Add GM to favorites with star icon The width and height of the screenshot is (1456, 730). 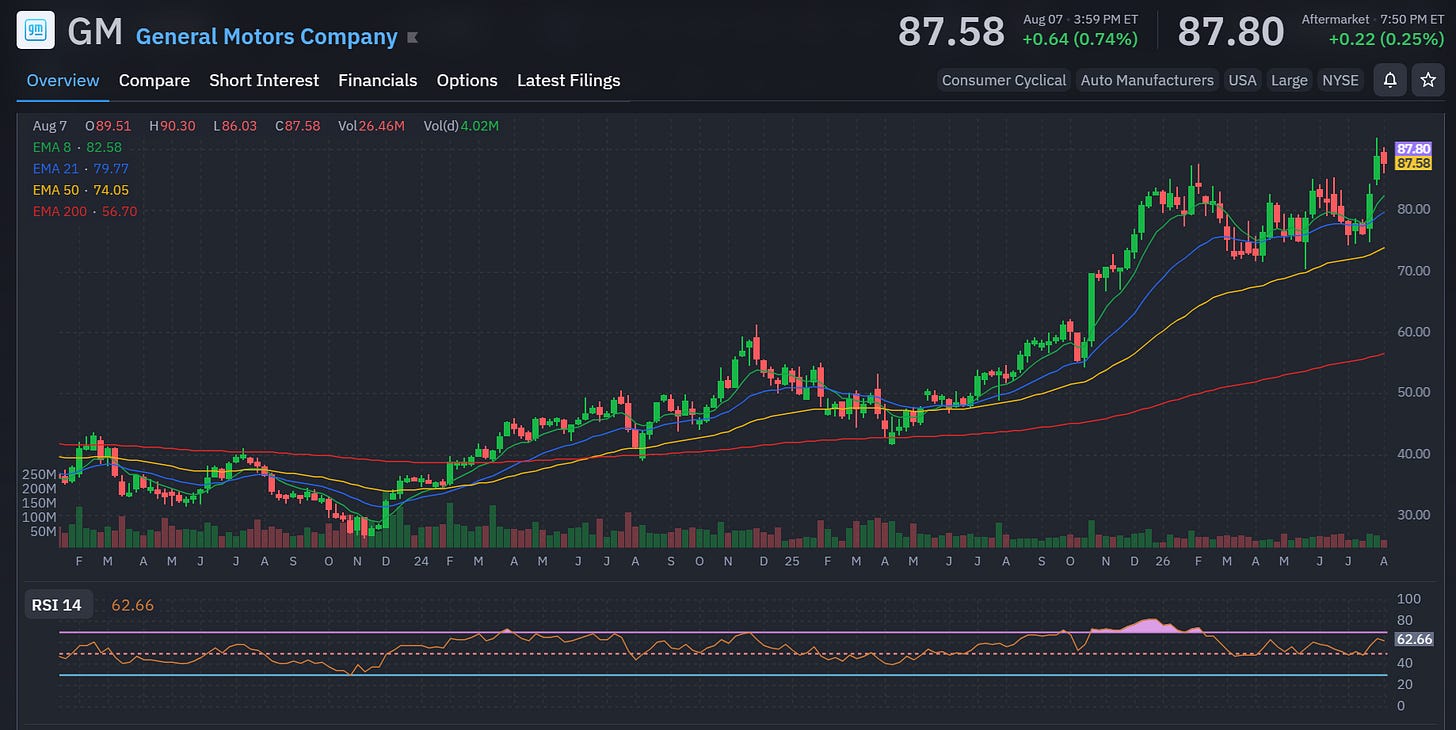click(1428, 80)
